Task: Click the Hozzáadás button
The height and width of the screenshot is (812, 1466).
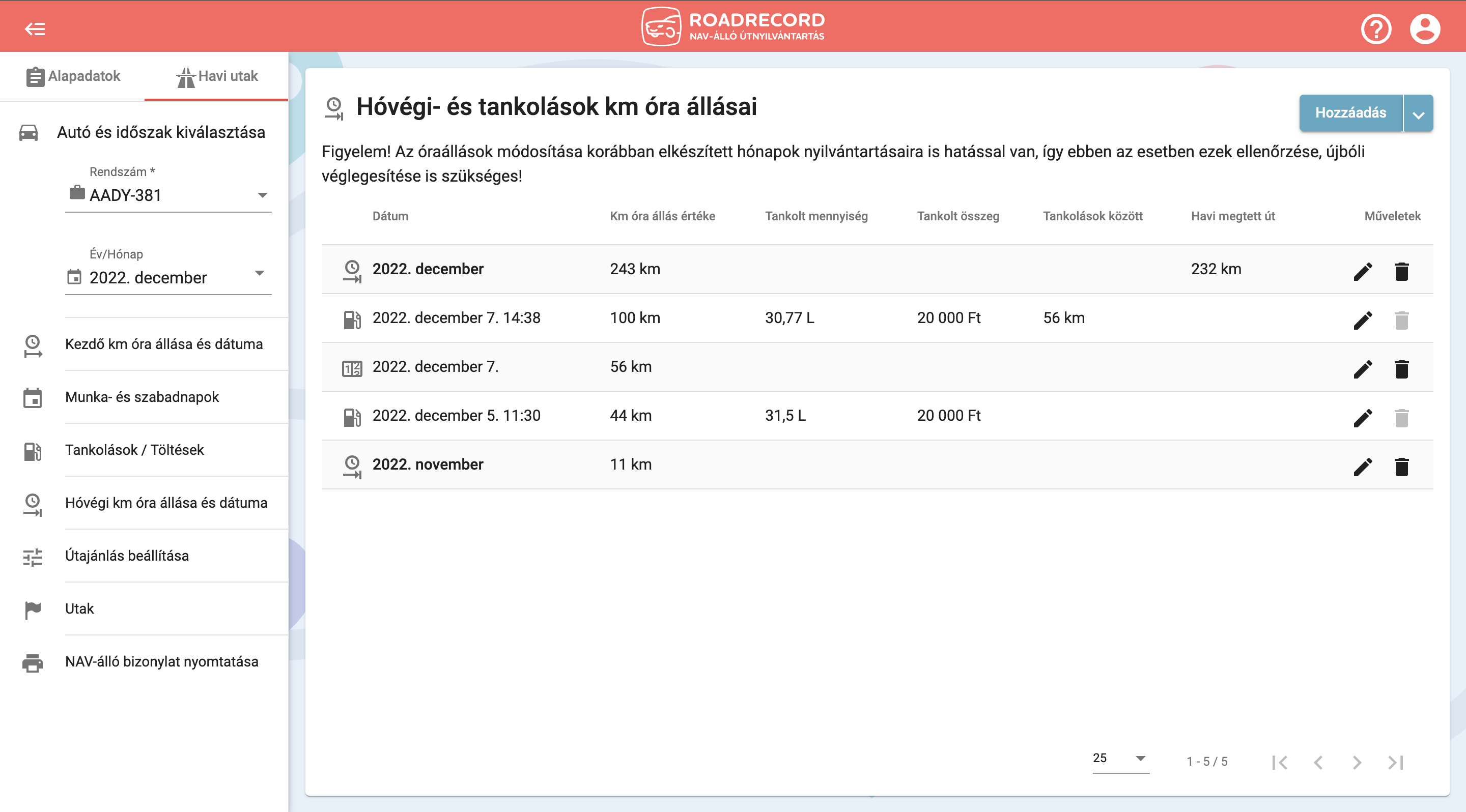Action: (x=1350, y=113)
